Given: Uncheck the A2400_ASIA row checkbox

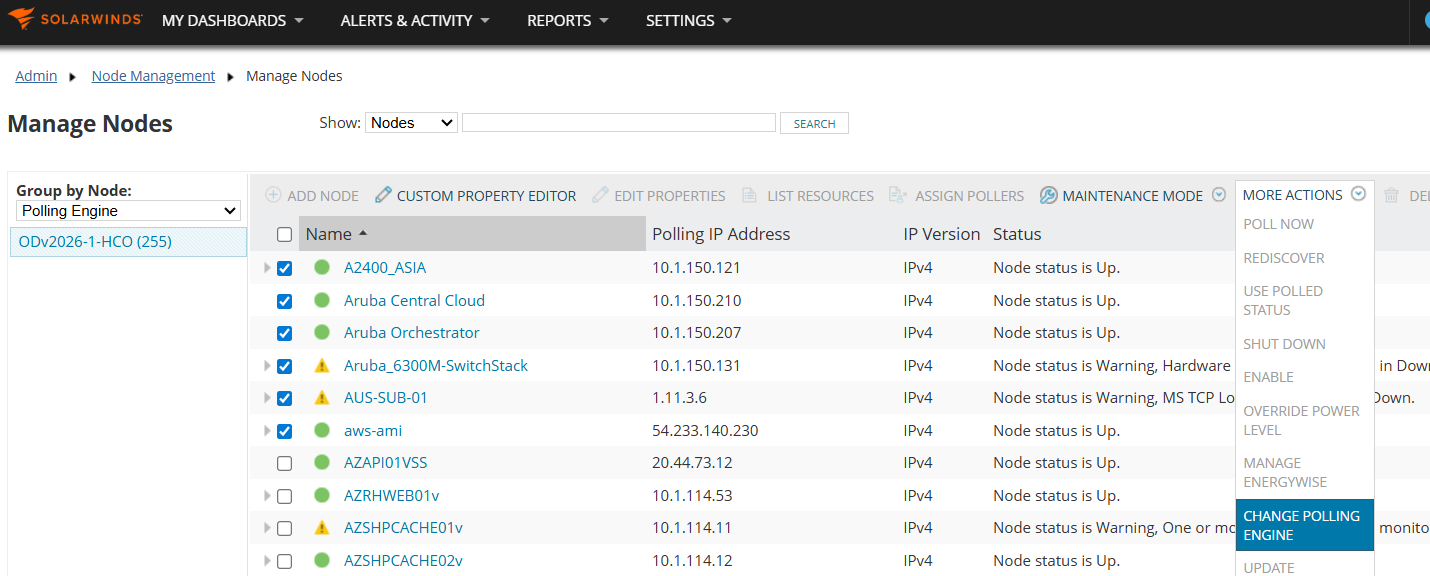Looking at the screenshot, I should coord(284,268).
